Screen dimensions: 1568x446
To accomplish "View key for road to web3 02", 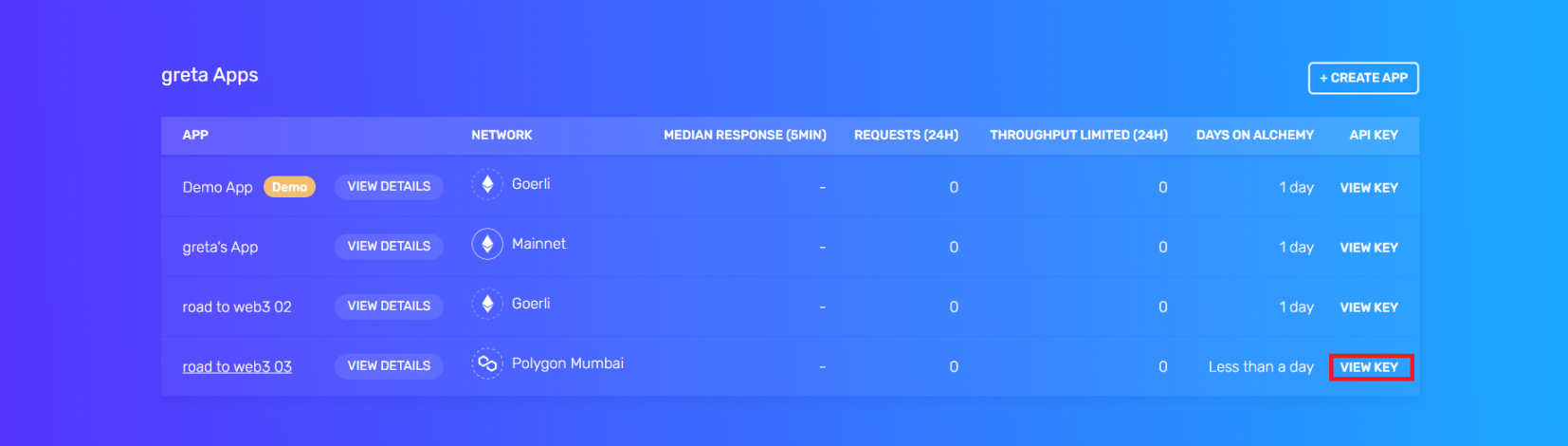I will tap(1368, 307).
